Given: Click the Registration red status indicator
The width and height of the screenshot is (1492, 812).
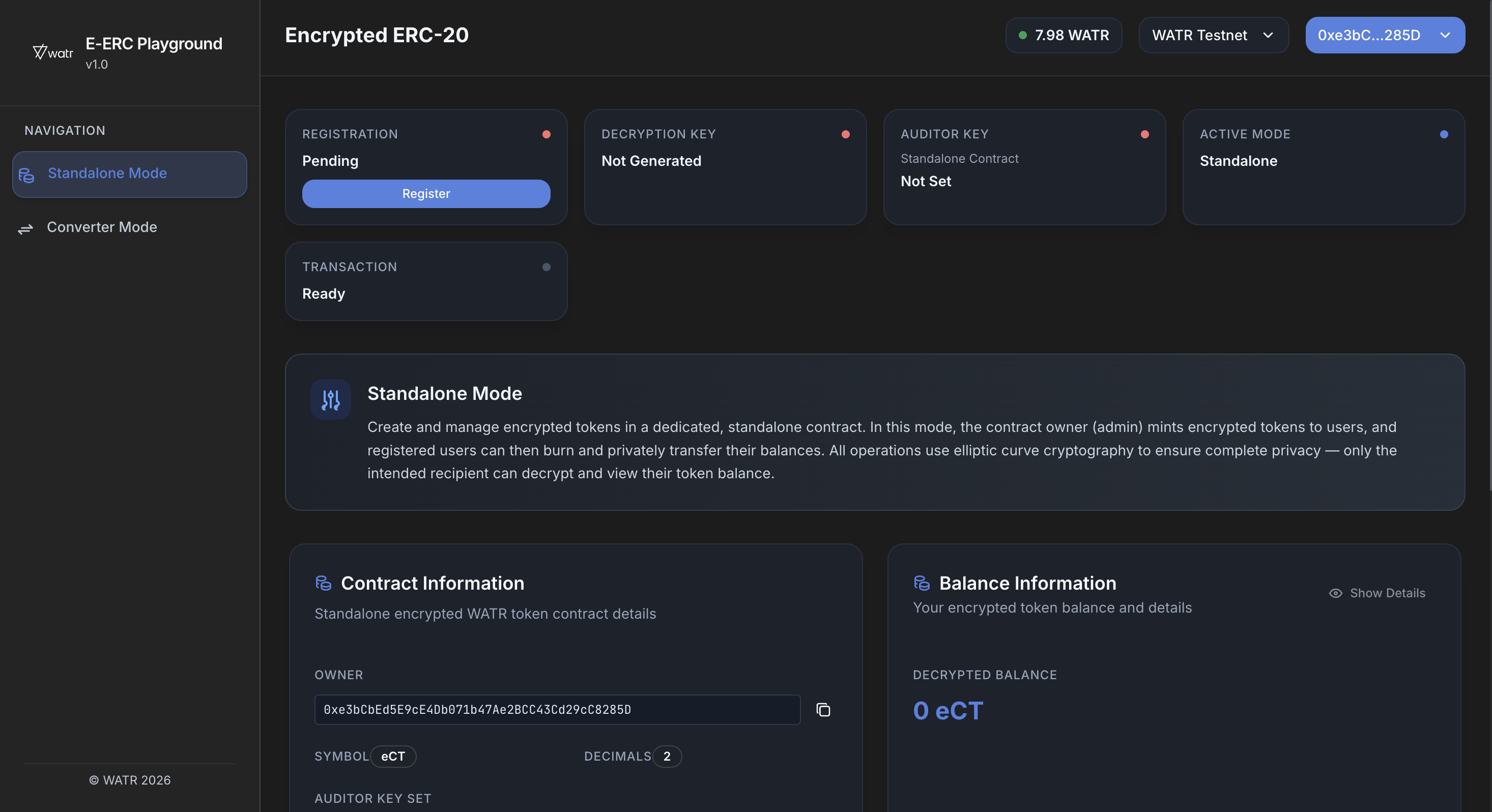Looking at the screenshot, I should tap(546, 134).
